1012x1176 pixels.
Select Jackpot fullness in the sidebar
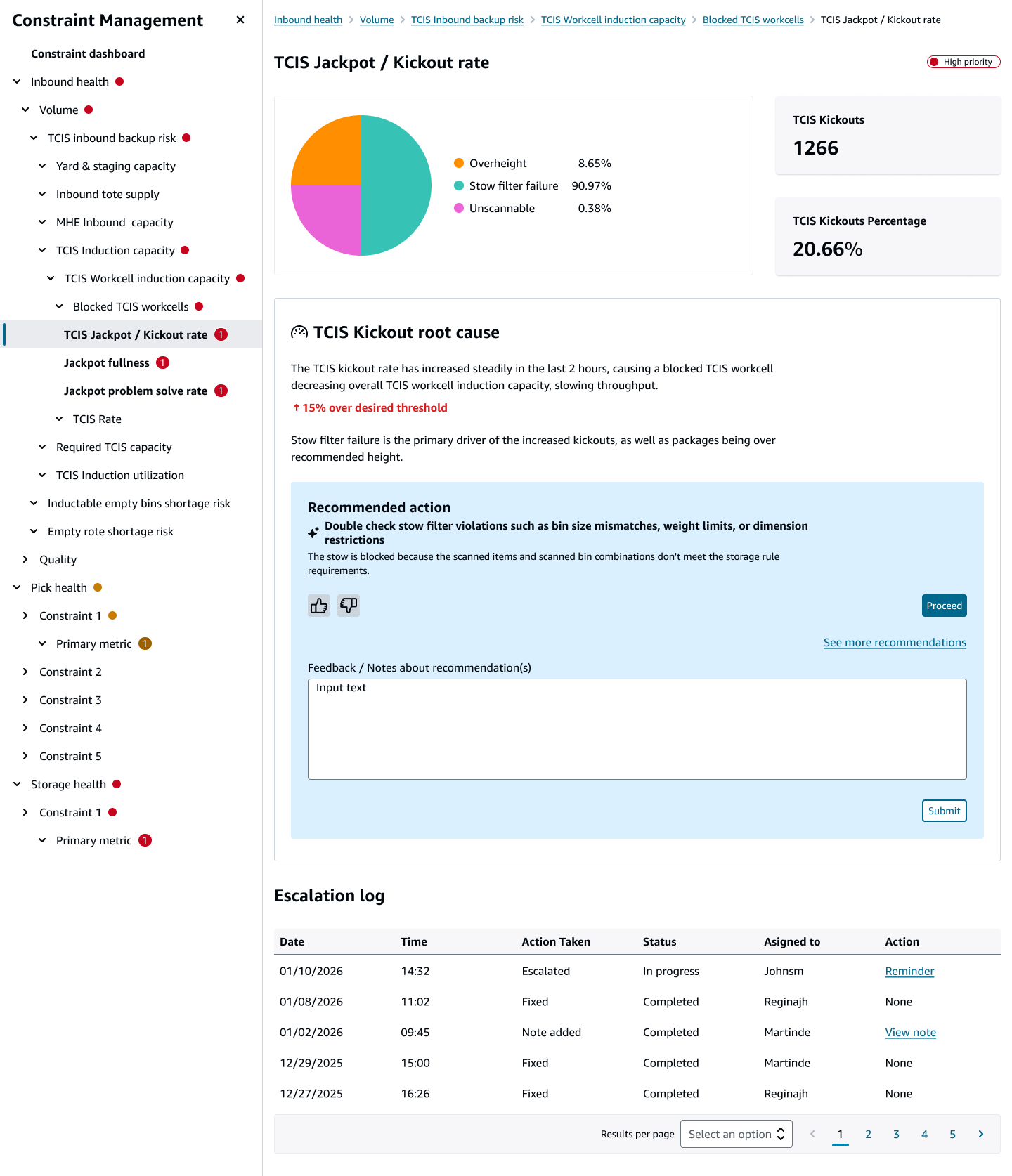click(107, 362)
